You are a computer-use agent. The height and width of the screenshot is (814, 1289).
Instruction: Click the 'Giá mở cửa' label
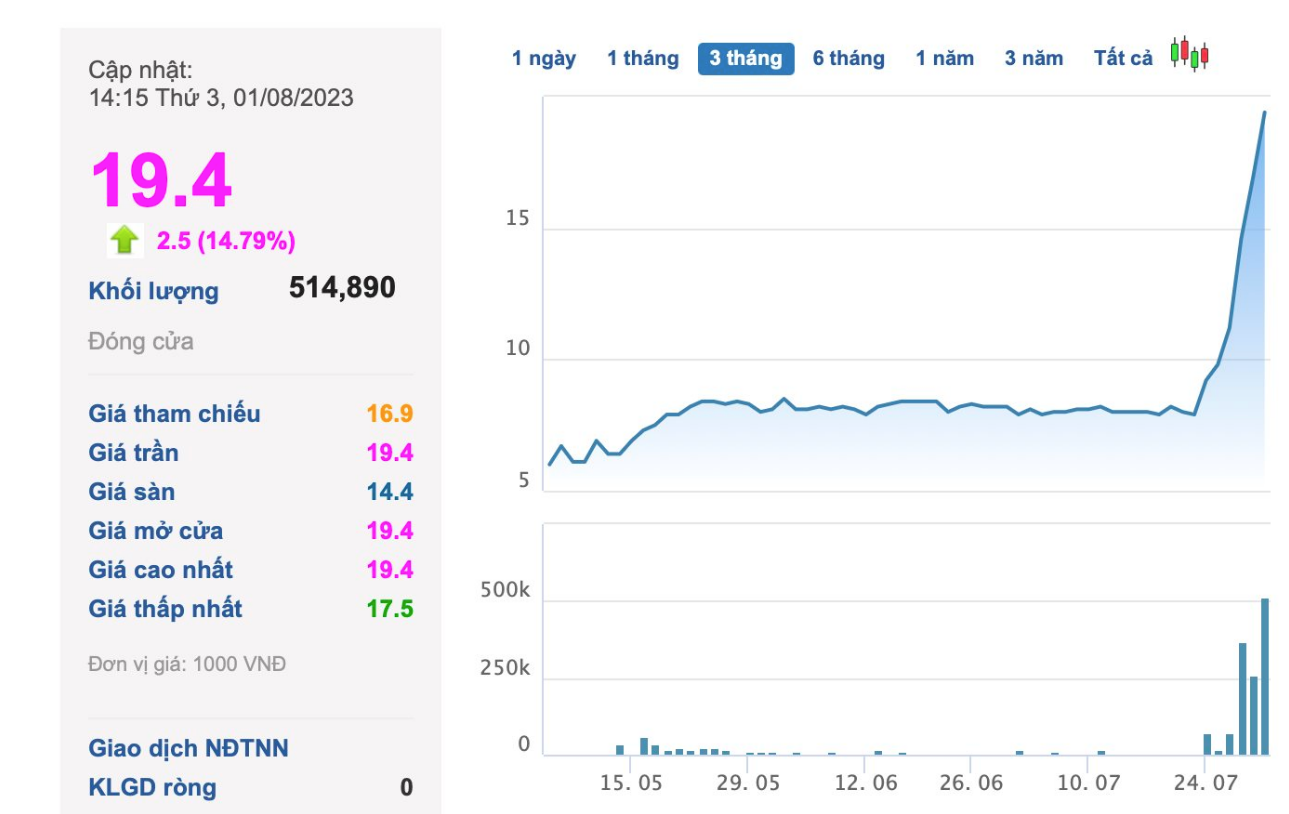coord(156,531)
